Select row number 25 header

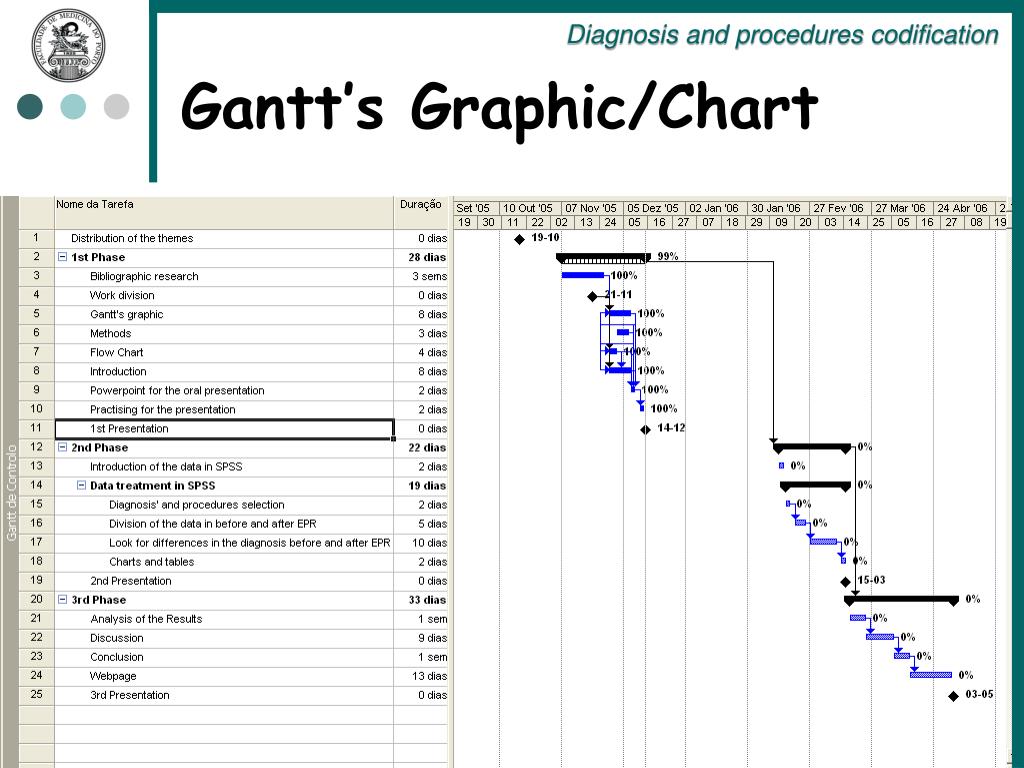tap(37, 695)
